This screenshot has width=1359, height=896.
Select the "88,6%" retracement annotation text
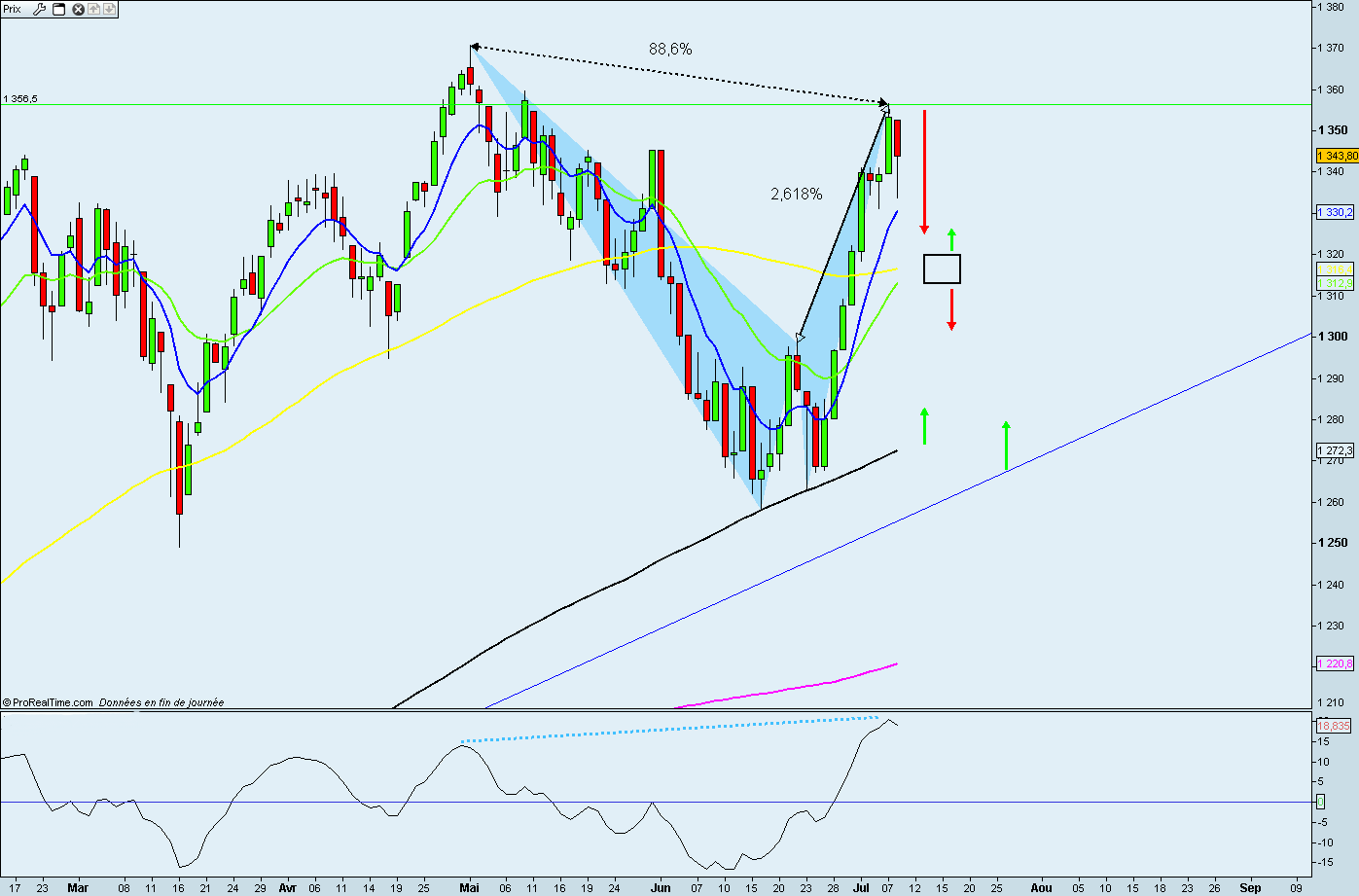pos(670,49)
